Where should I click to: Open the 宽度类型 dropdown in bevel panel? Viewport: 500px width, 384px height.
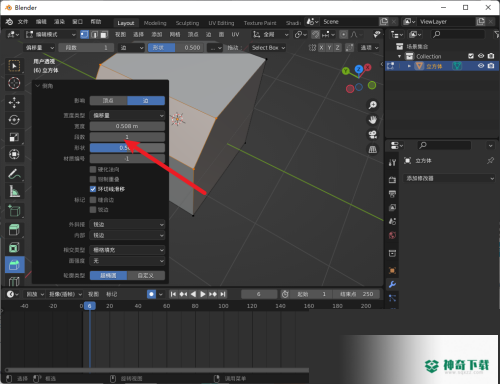pyautogui.click(x=127, y=115)
